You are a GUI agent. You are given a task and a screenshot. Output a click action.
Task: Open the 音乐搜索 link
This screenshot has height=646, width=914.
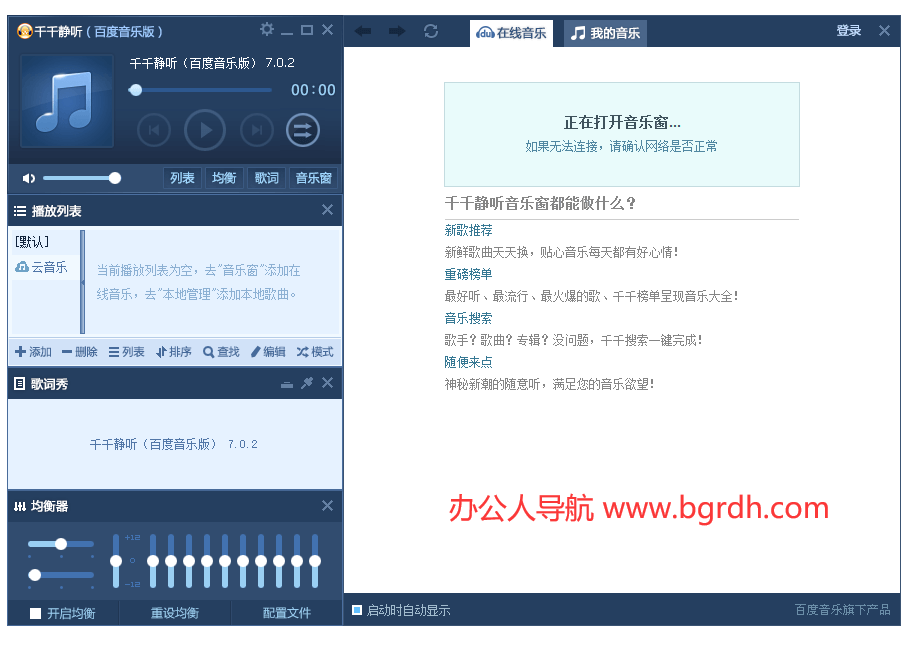click(x=467, y=317)
